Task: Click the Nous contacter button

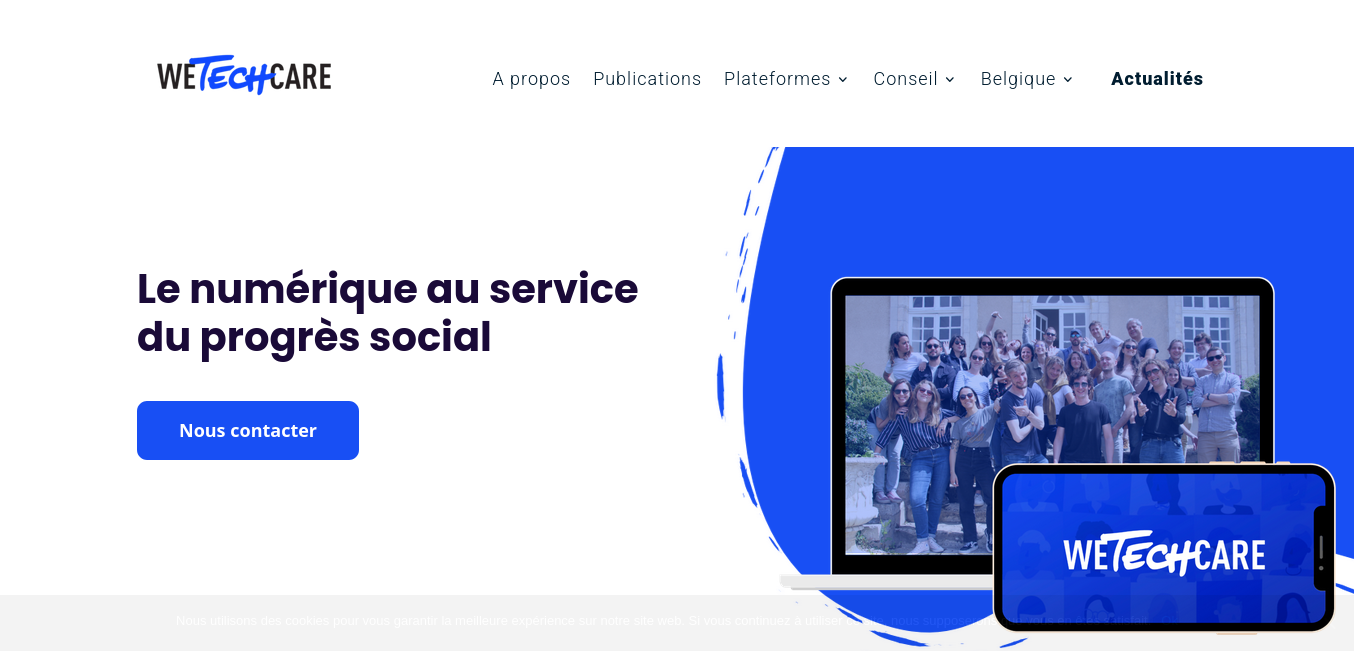Action: click(248, 431)
